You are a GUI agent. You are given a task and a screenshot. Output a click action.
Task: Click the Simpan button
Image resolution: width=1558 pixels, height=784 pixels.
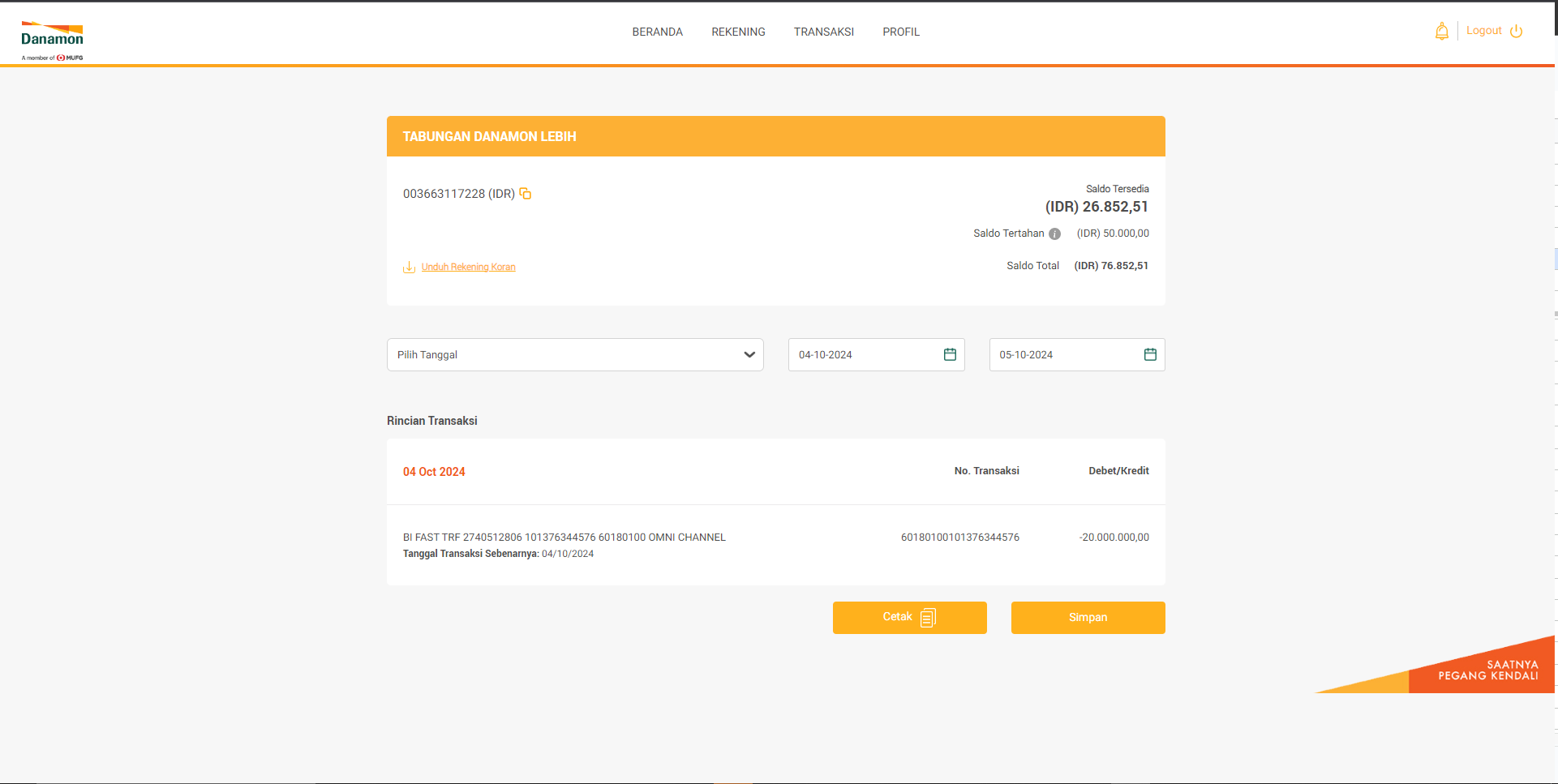1088,618
